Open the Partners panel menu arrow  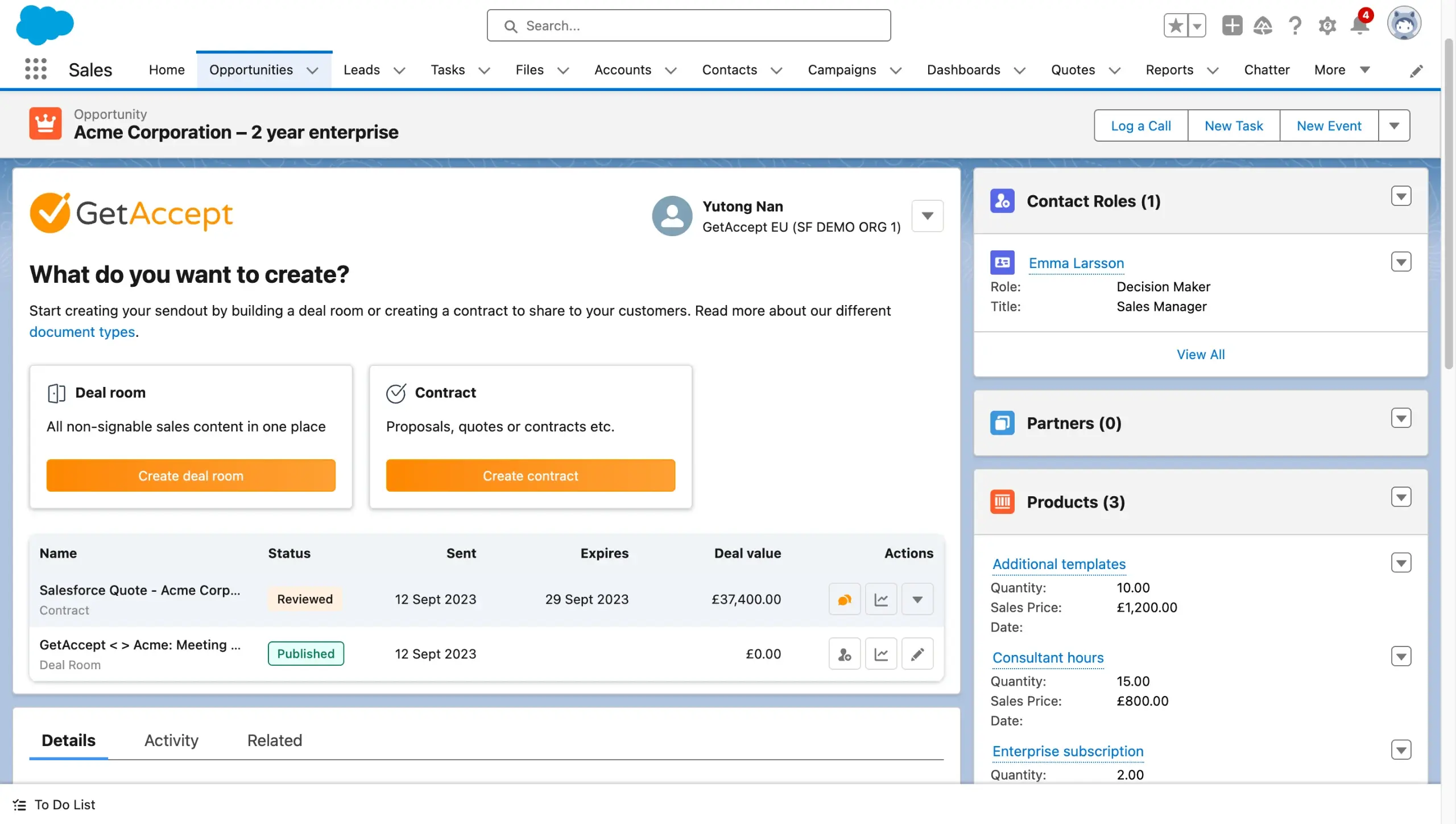(x=1401, y=418)
